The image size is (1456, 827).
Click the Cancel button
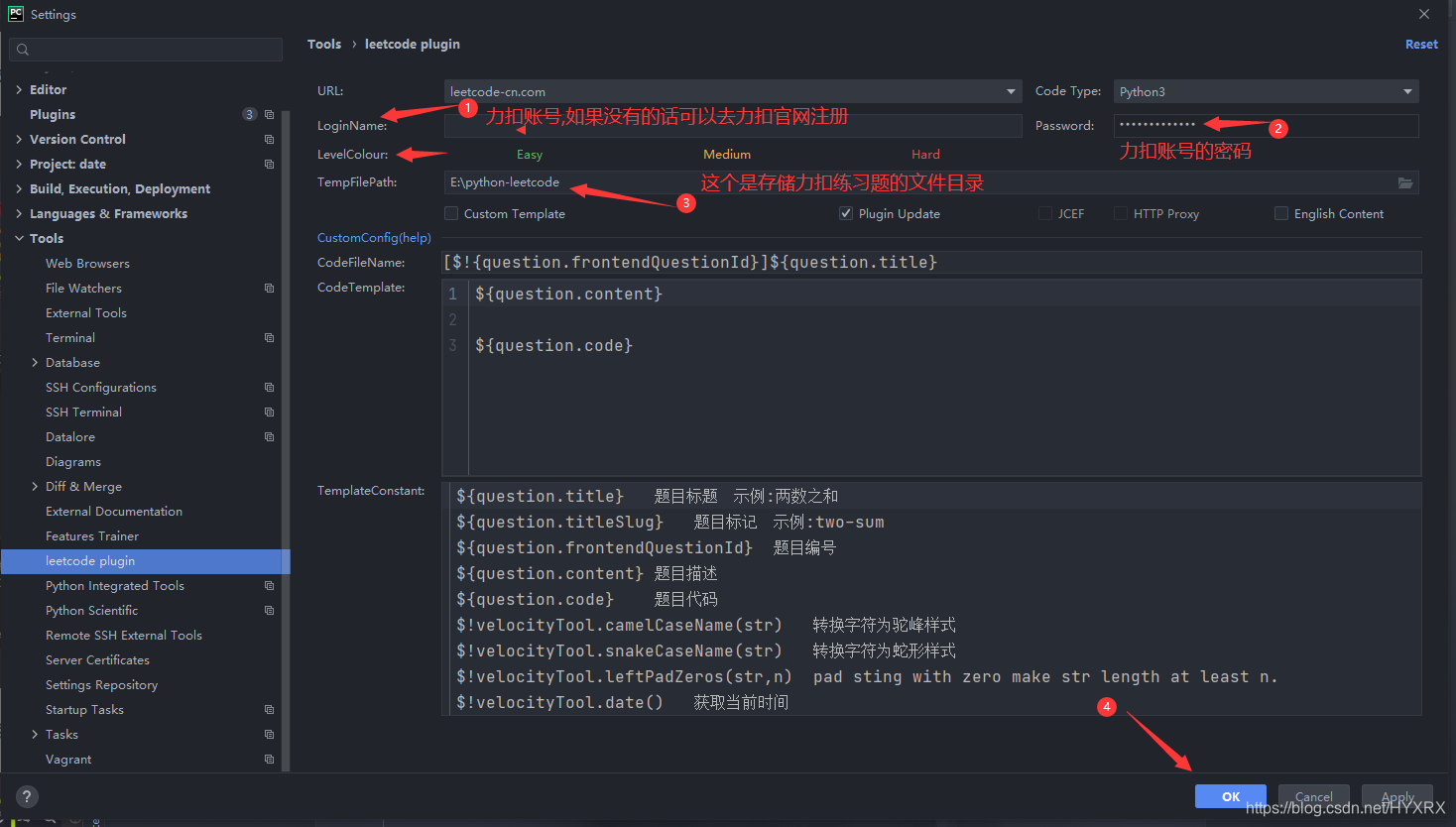1314,796
